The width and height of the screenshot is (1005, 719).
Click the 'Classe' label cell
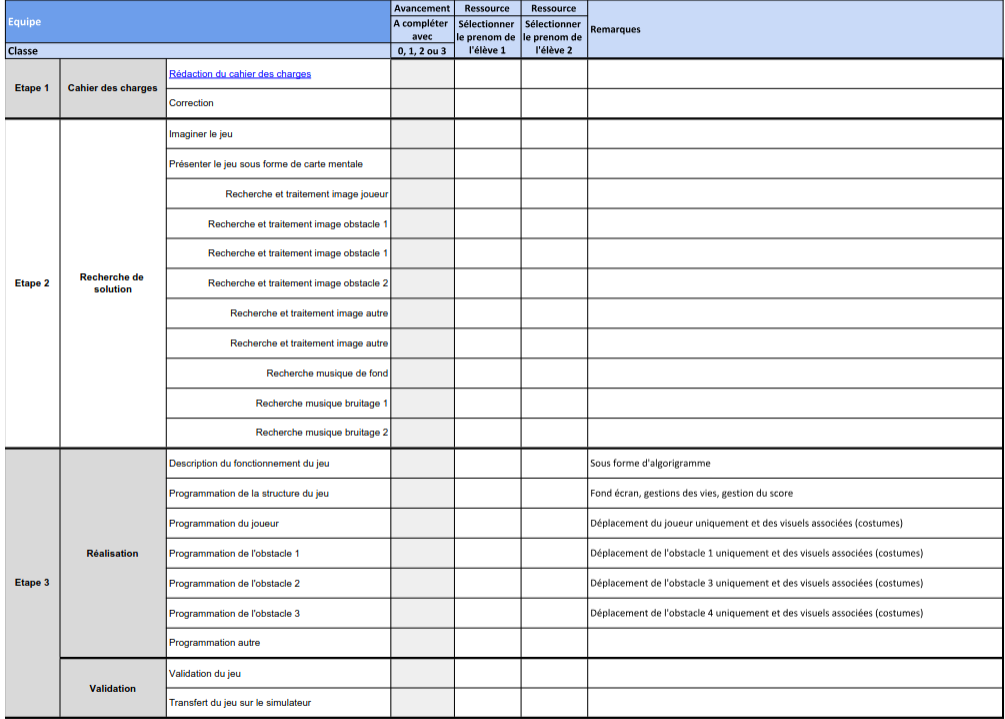point(196,50)
